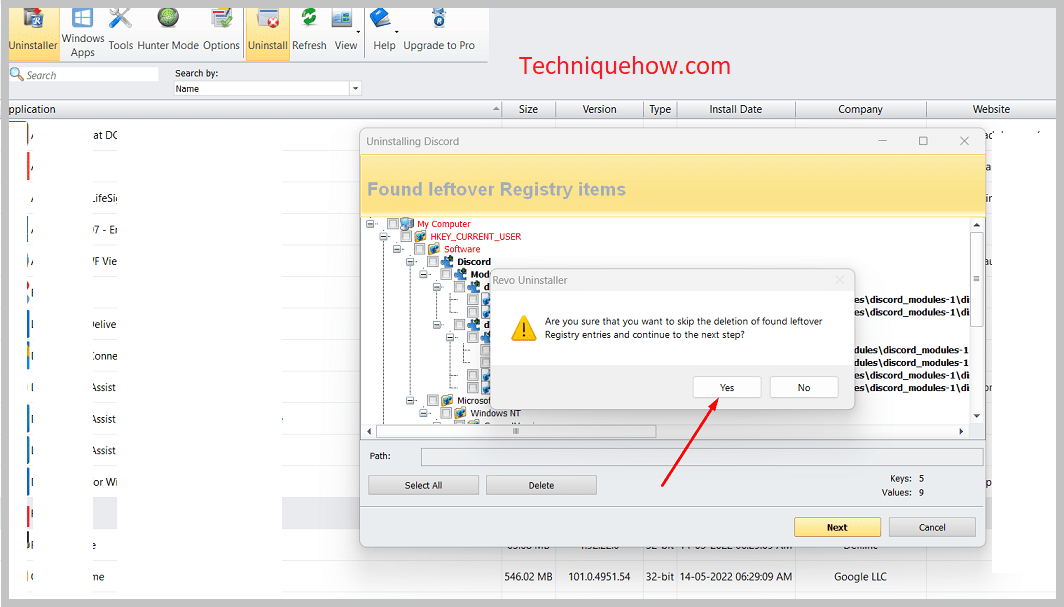Open the Help dropdown arrow
This screenshot has width=1064, height=607.
coord(397,32)
